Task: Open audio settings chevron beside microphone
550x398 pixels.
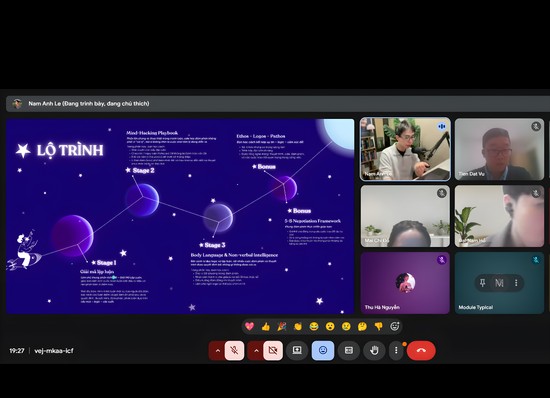Action: [x=217, y=350]
